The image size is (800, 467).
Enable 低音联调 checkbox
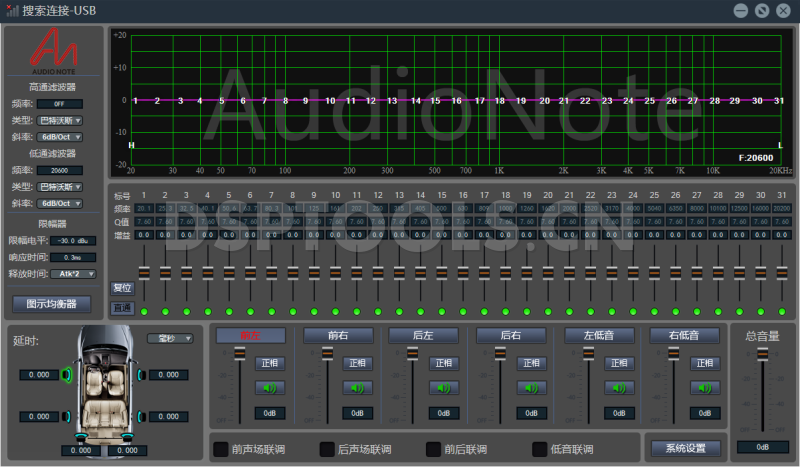pos(539,449)
